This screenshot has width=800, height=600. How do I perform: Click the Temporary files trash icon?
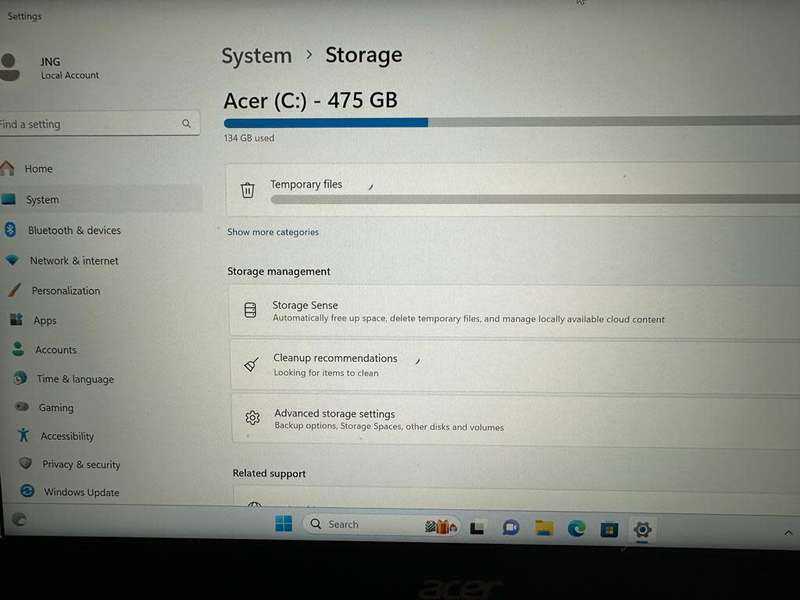pyautogui.click(x=248, y=190)
